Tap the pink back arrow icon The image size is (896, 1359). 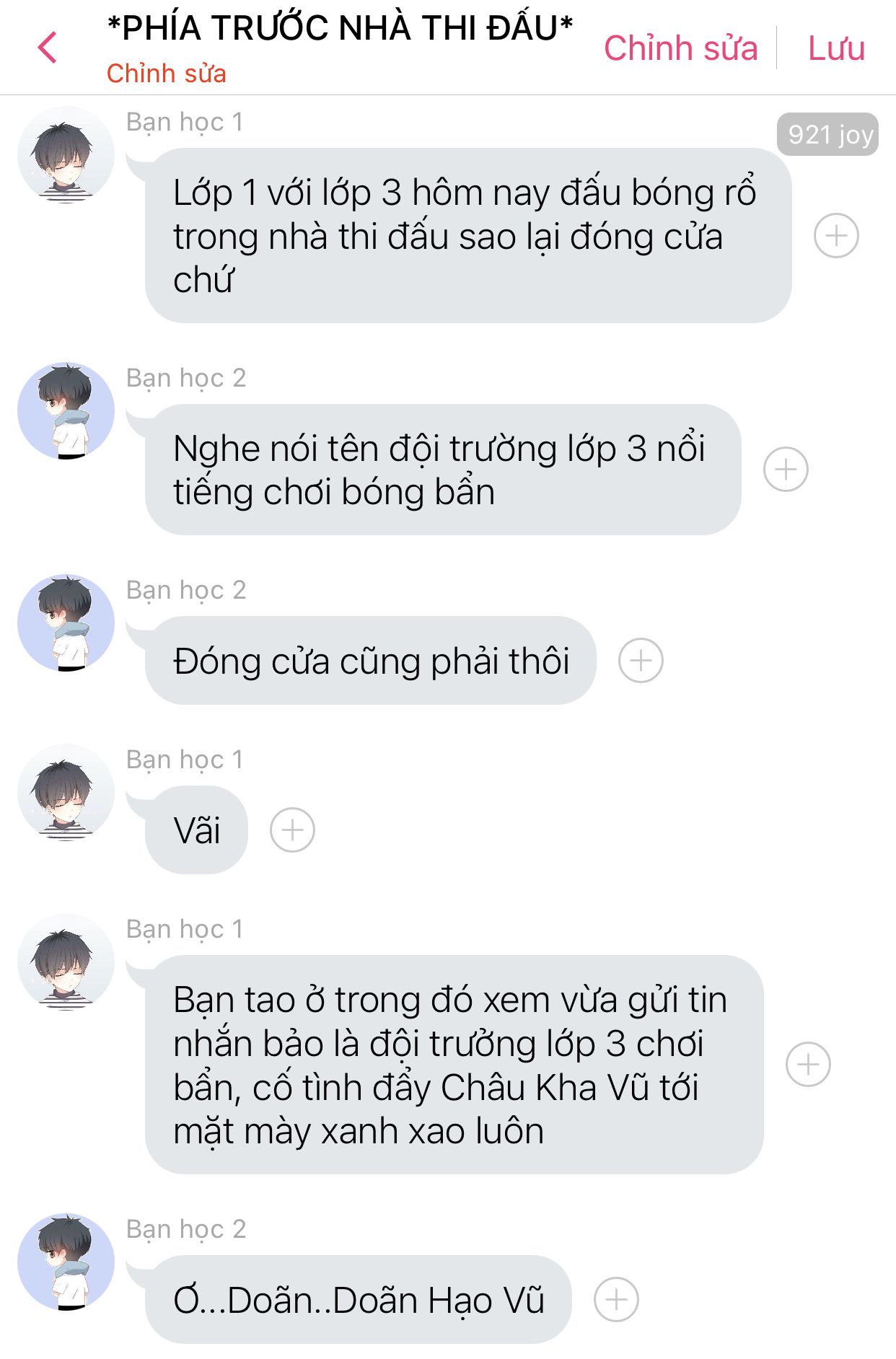tap(48, 48)
